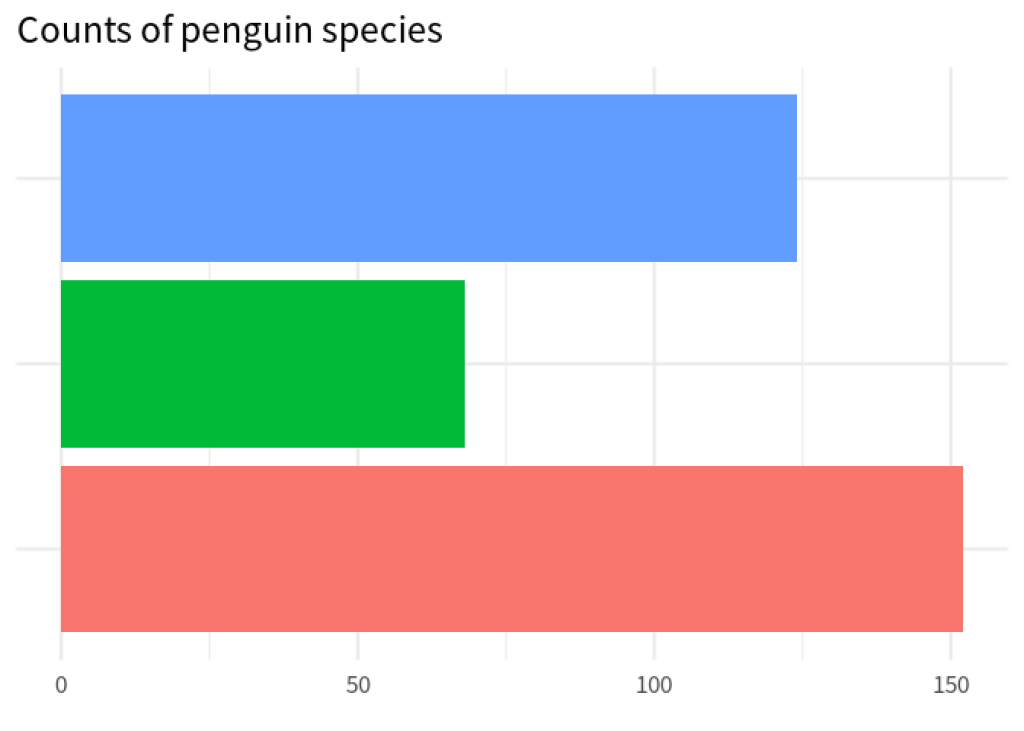
Task: Click the x-axis label 50
Action: (x=358, y=685)
